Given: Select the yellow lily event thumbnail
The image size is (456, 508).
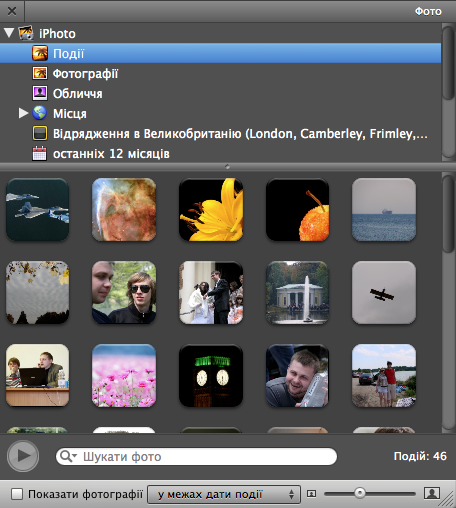Looking at the screenshot, I should coord(211,209).
